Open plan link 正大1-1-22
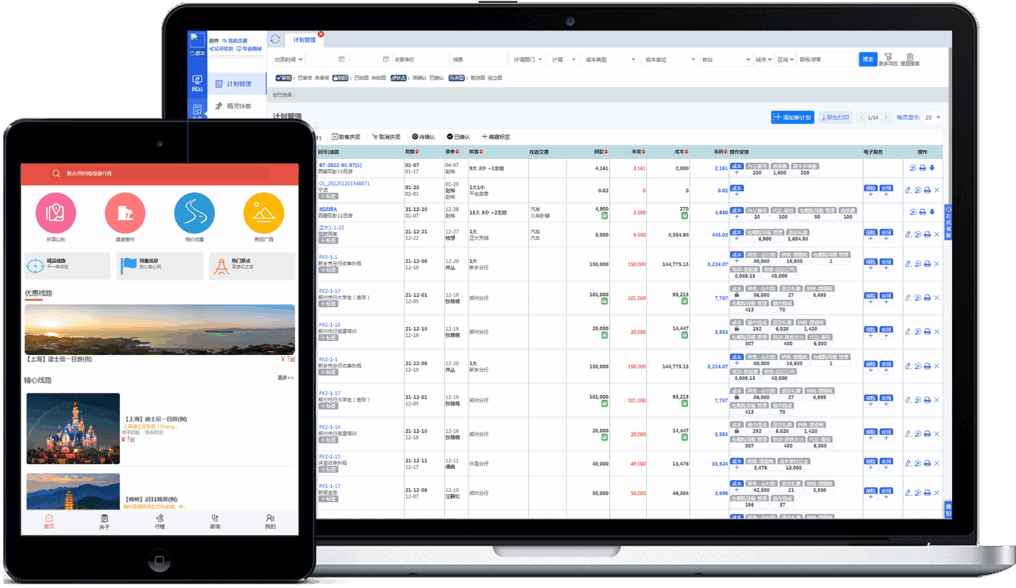The image size is (1016, 588). click(331, 228)
